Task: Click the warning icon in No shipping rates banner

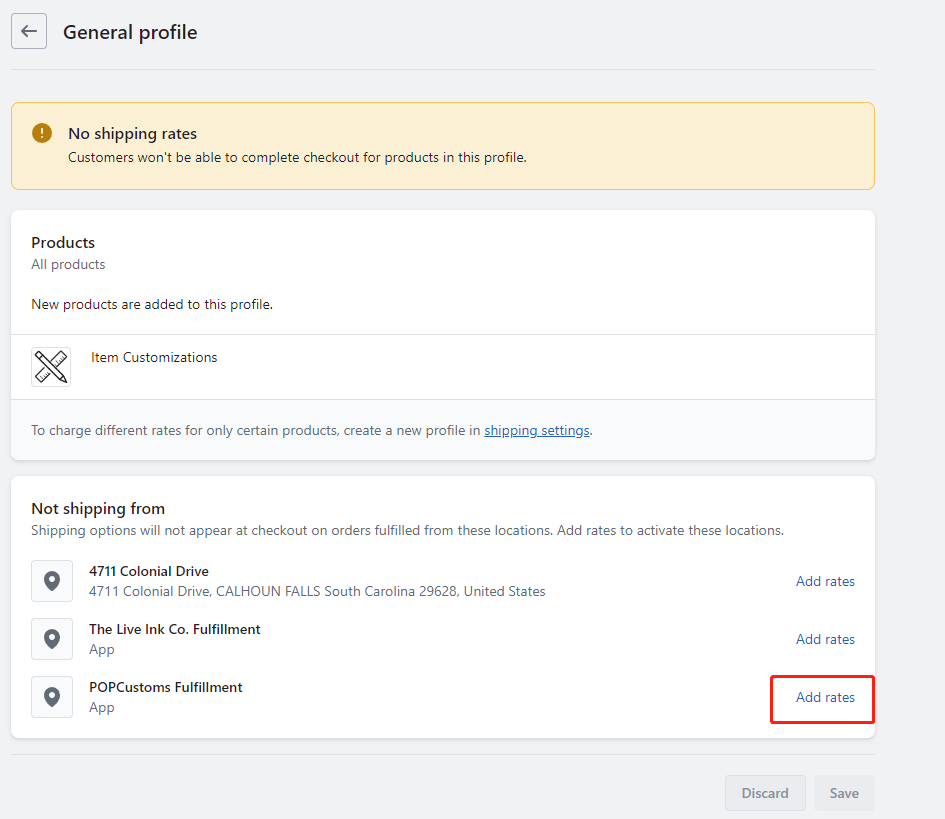Action: click(x=42, y=133)
